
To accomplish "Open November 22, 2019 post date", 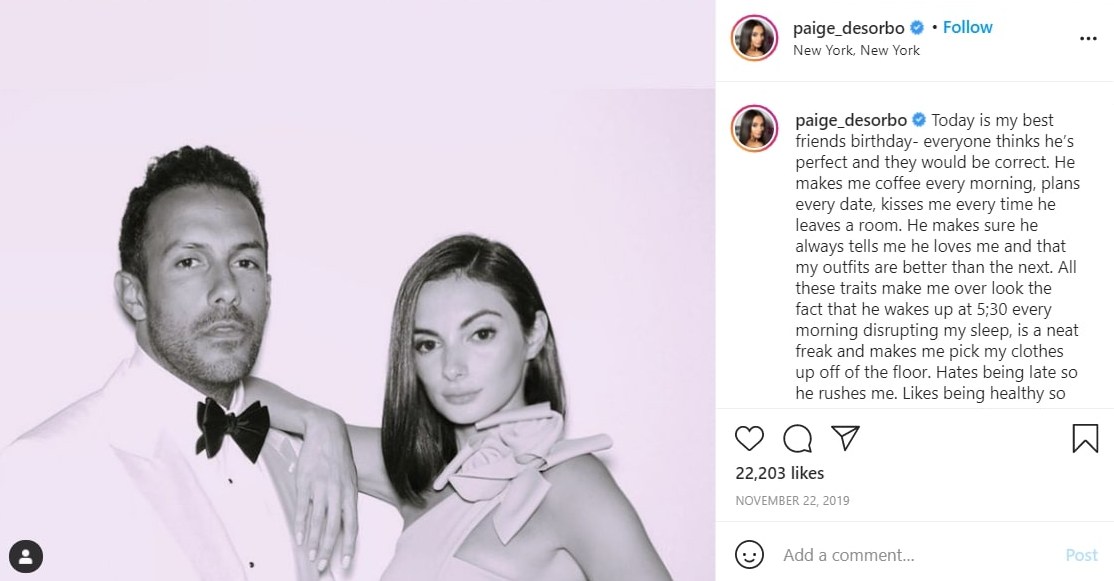I will (792, 501).
